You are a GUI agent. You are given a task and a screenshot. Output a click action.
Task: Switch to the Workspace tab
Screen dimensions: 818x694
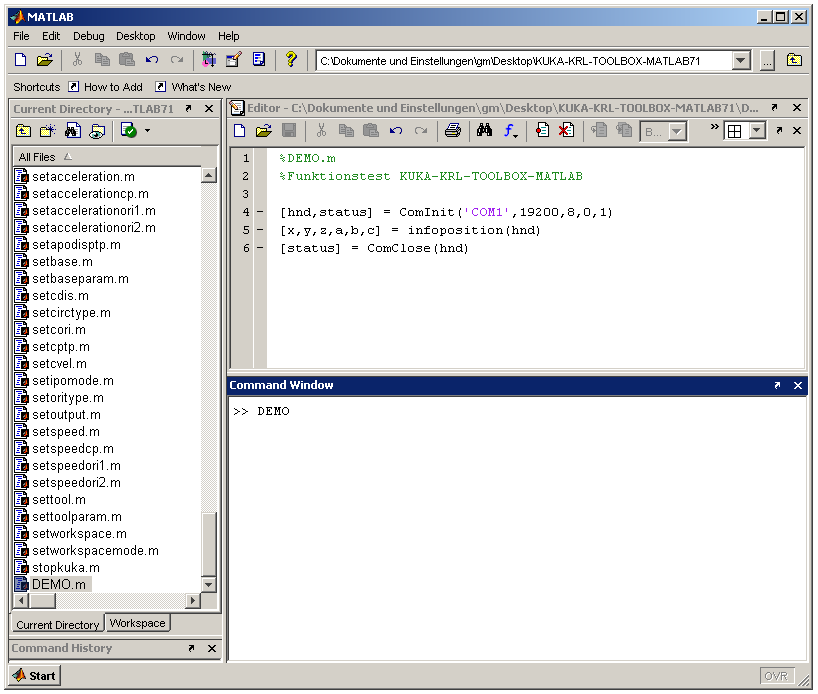coord(138,623)
